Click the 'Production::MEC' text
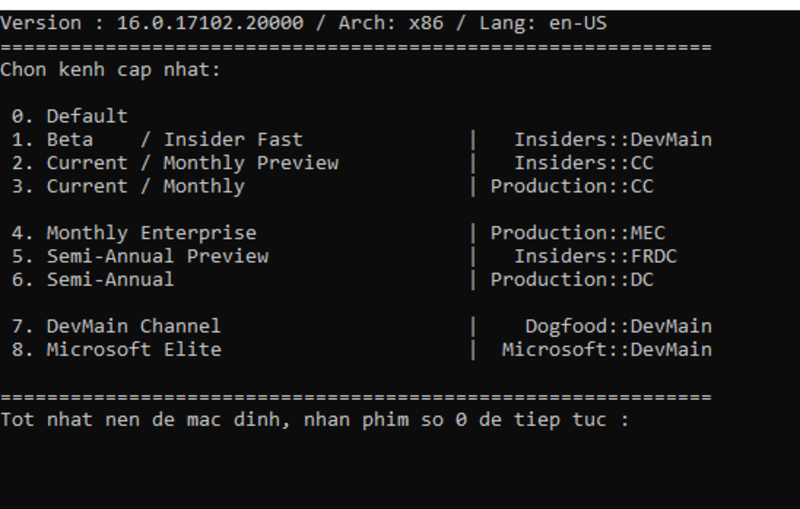800x509 pixels. [x=578, y=233]
